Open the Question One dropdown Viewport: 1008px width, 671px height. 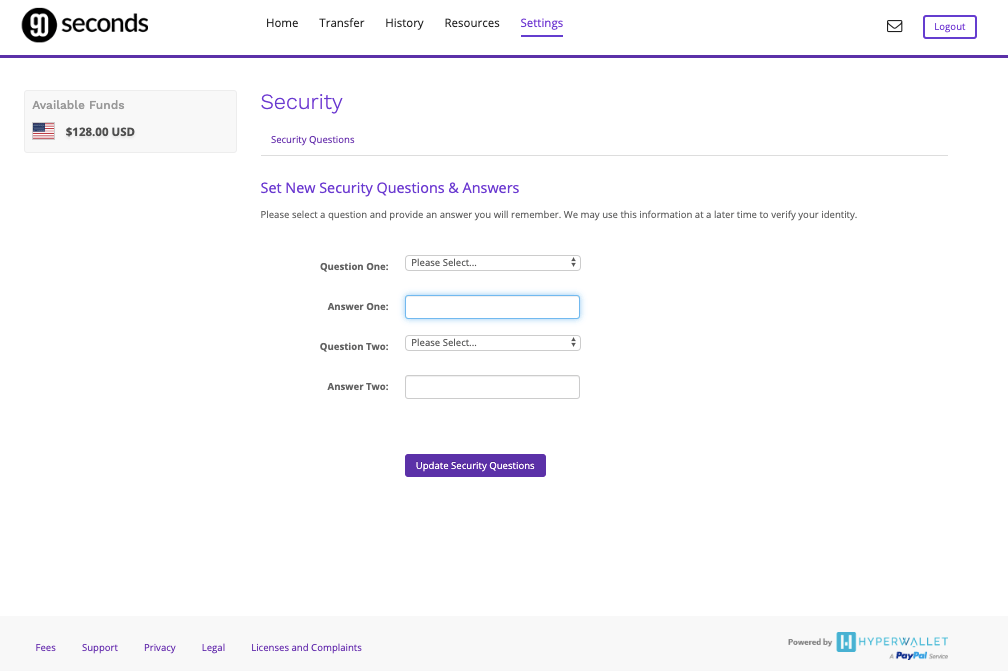pyautogui.click(x=492, y=262)
